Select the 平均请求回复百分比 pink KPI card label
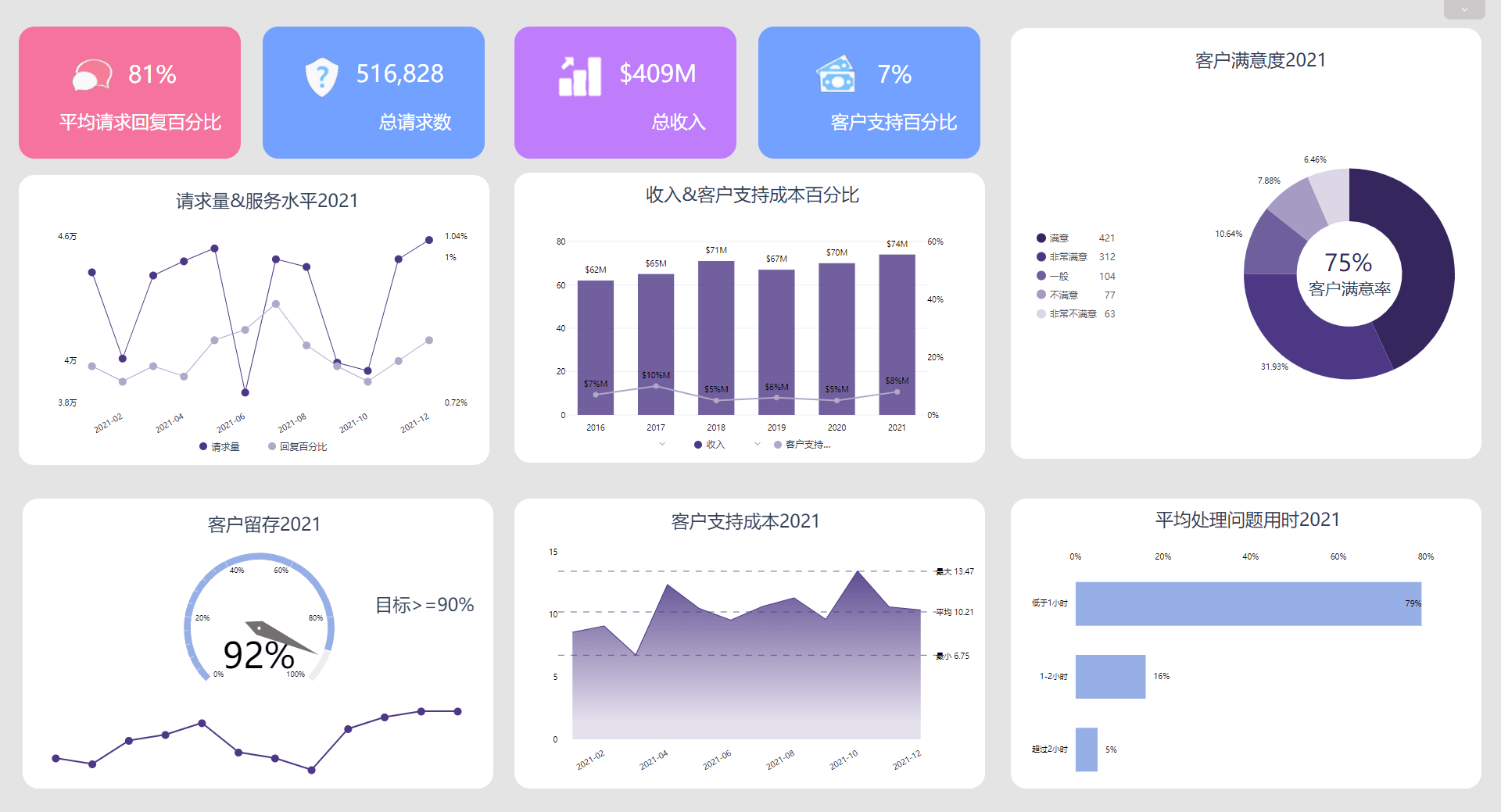 click(x=141, y=123)
